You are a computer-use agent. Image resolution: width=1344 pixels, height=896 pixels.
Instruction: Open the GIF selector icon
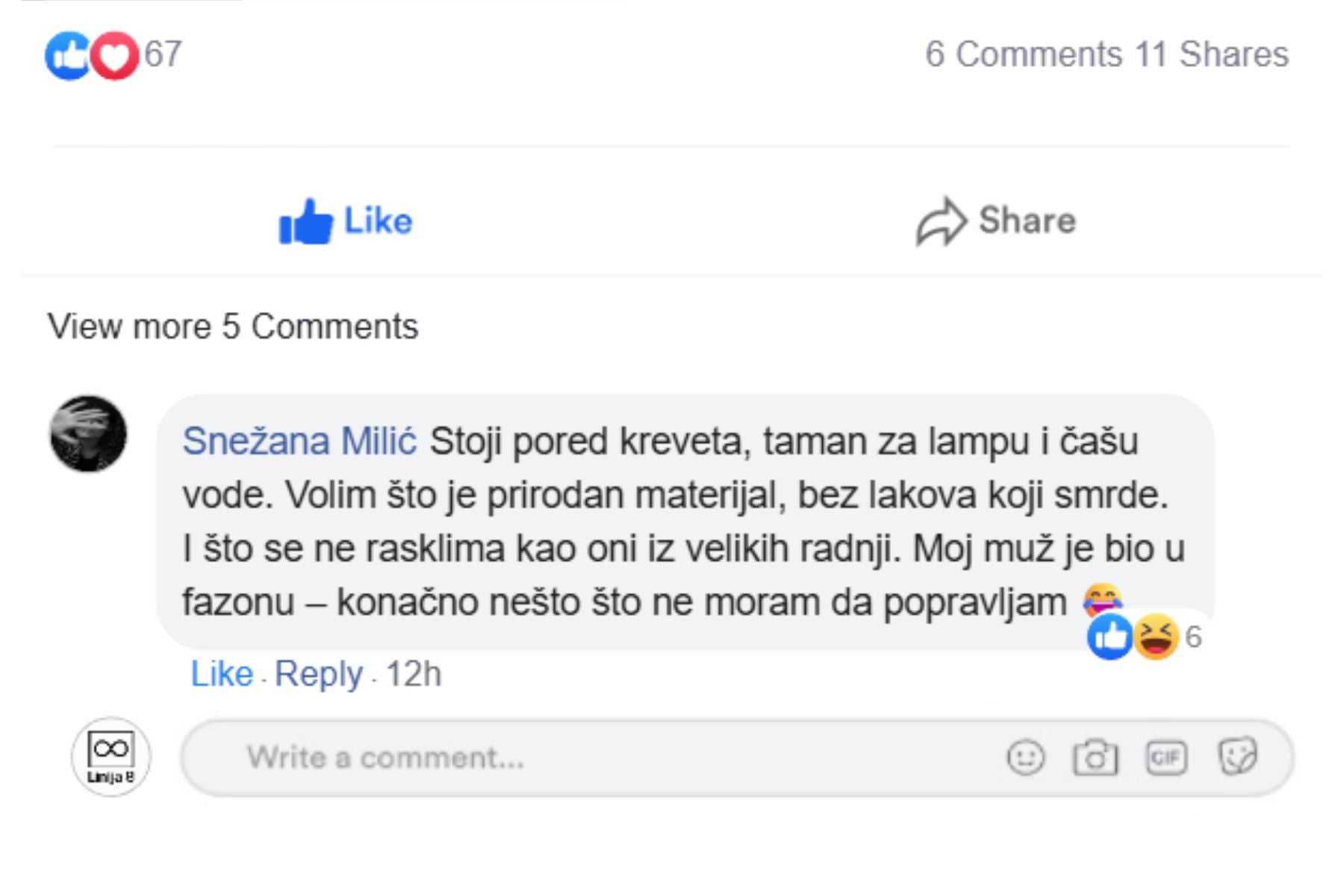(x=1166, y=758)
